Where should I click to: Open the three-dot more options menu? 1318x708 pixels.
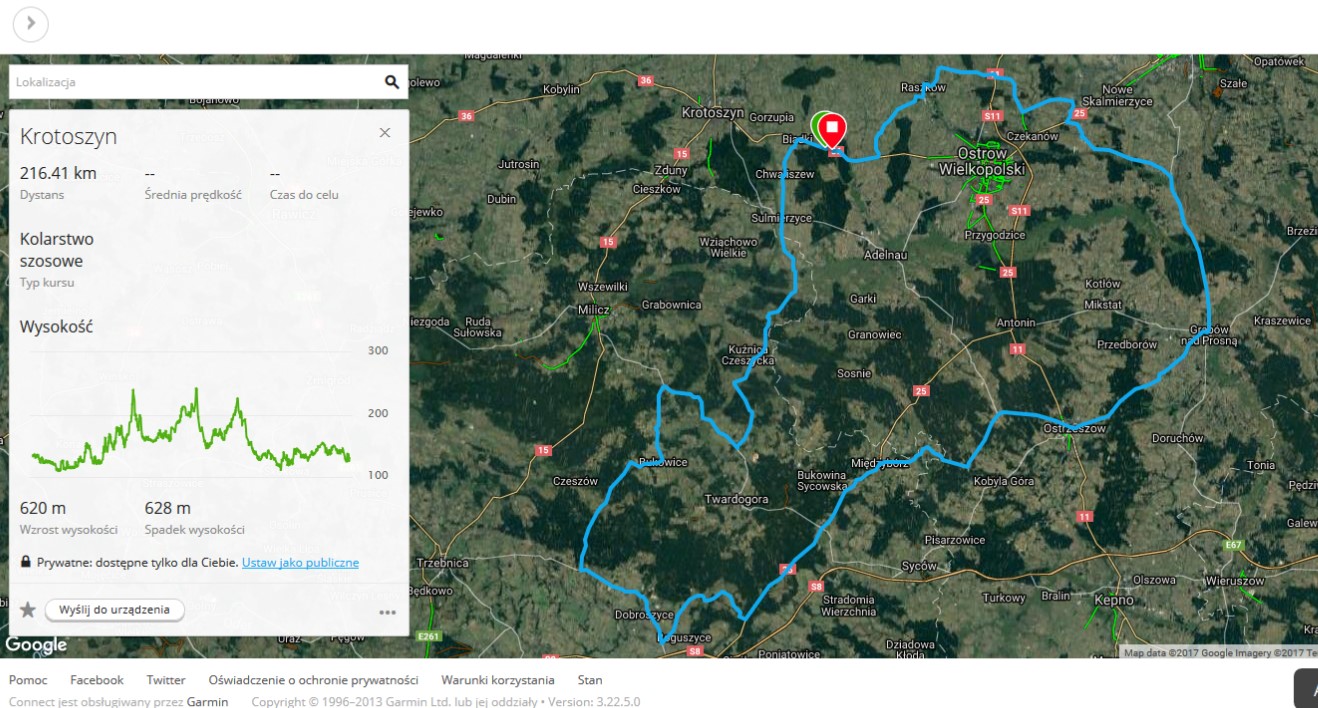coord(388,613)
